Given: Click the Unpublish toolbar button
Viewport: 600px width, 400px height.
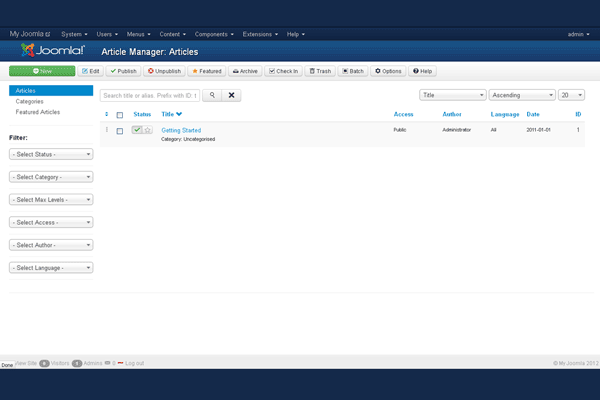Looking at the screenshot, I should [164, 71].
